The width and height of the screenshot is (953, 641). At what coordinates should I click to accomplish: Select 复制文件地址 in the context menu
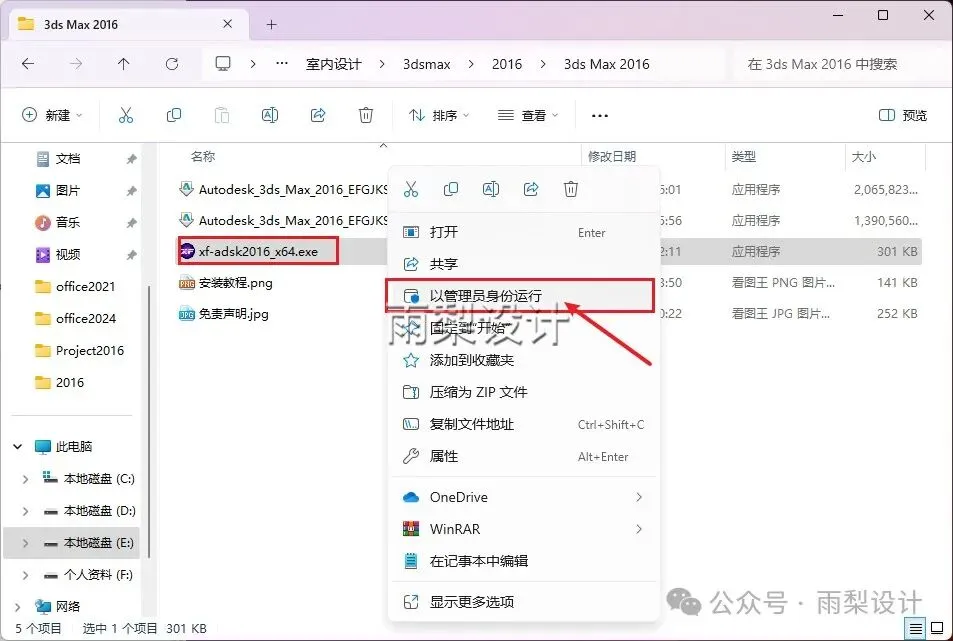(x=523, y=424)
